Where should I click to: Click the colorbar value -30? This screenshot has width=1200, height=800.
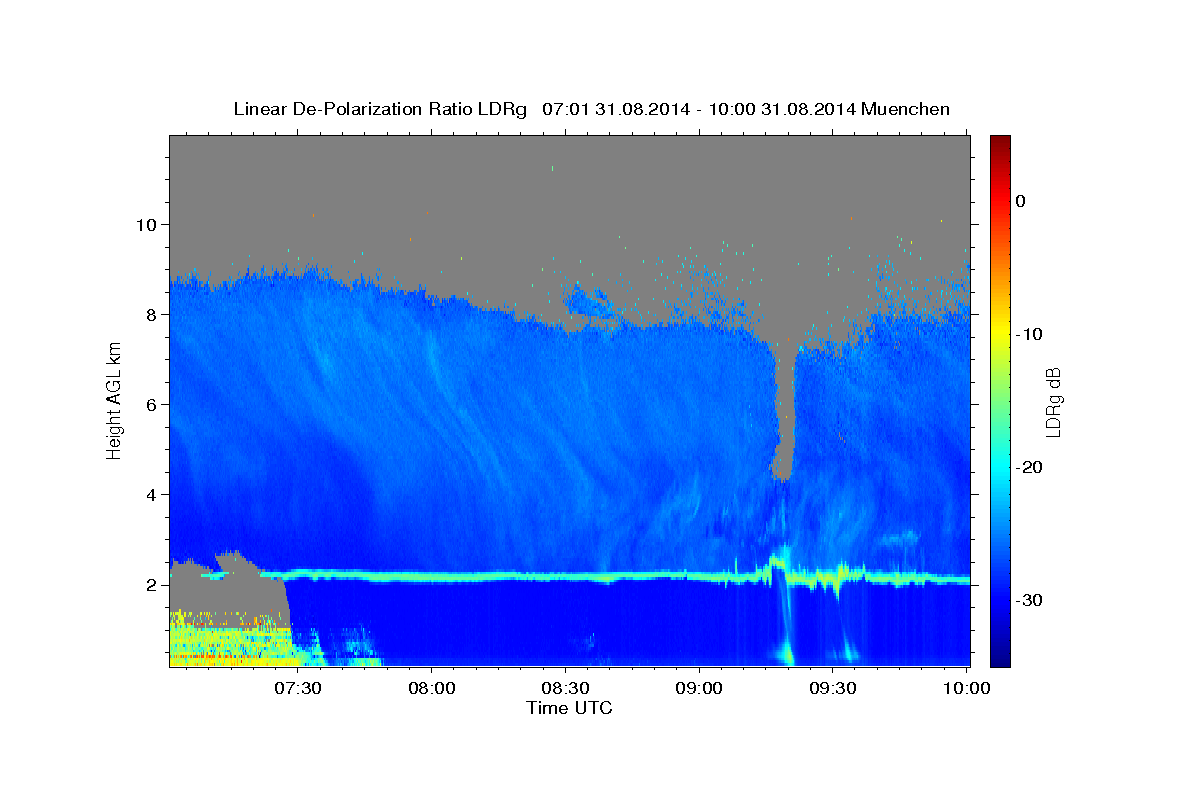point(1030,600)
